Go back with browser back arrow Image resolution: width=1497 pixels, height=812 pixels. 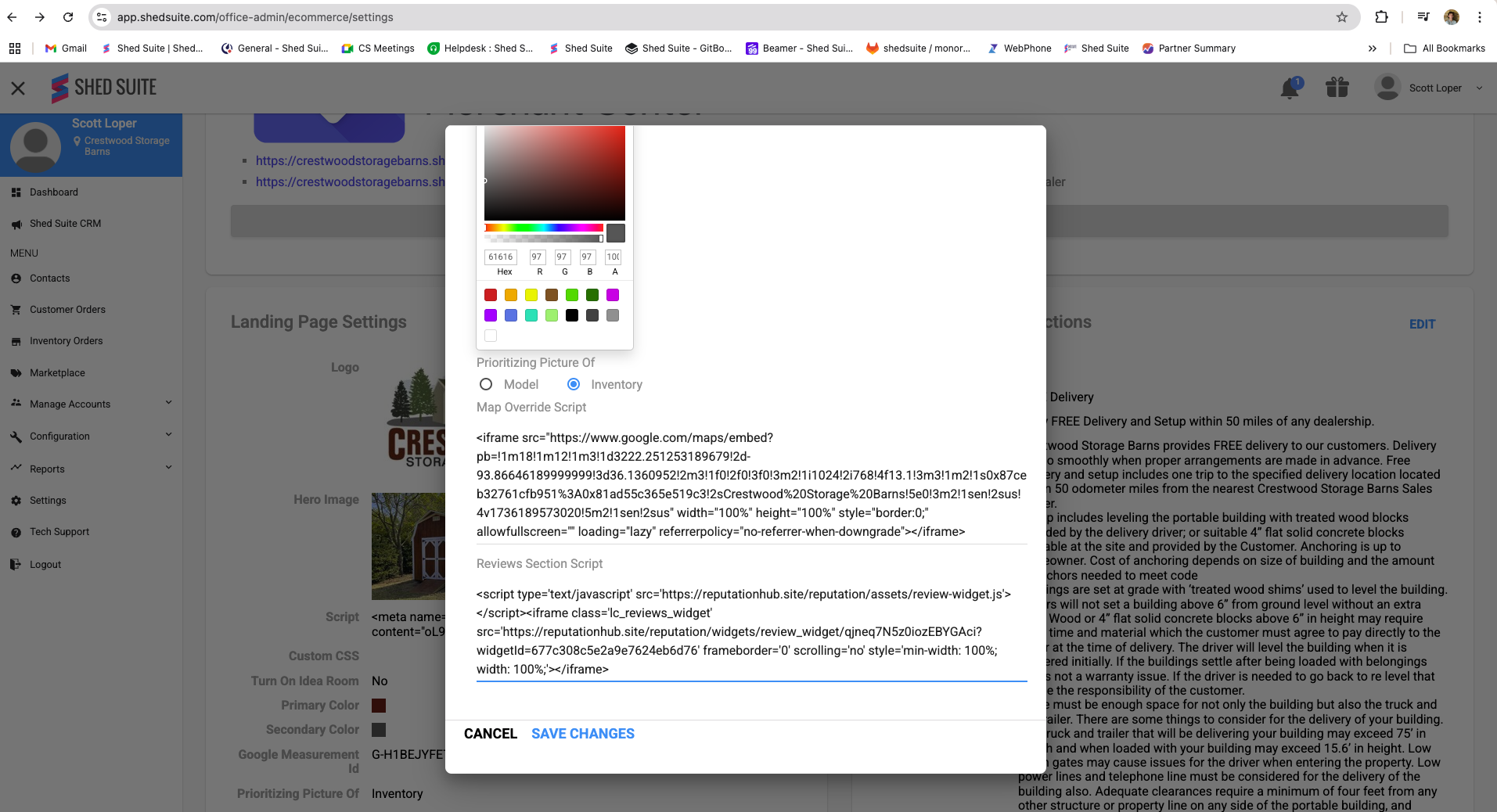tap(13, 17)
